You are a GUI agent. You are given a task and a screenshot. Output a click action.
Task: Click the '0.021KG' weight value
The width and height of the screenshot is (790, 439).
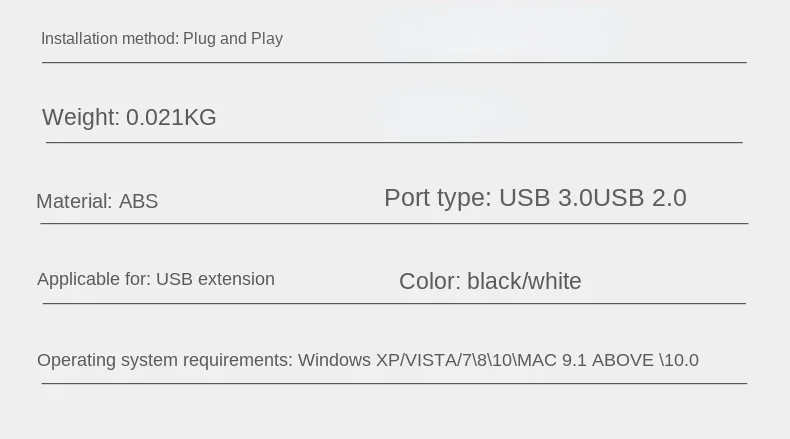coord(171,118)
